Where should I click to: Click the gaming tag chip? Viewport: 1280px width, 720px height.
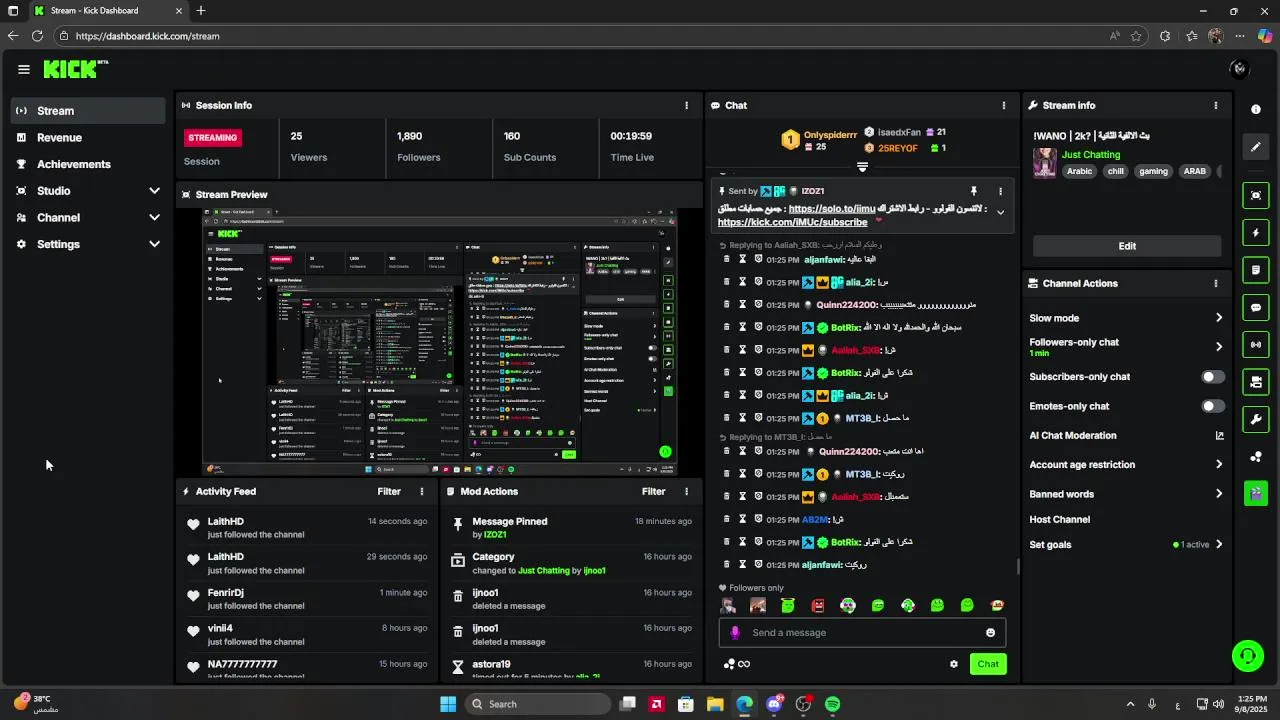1153,171
